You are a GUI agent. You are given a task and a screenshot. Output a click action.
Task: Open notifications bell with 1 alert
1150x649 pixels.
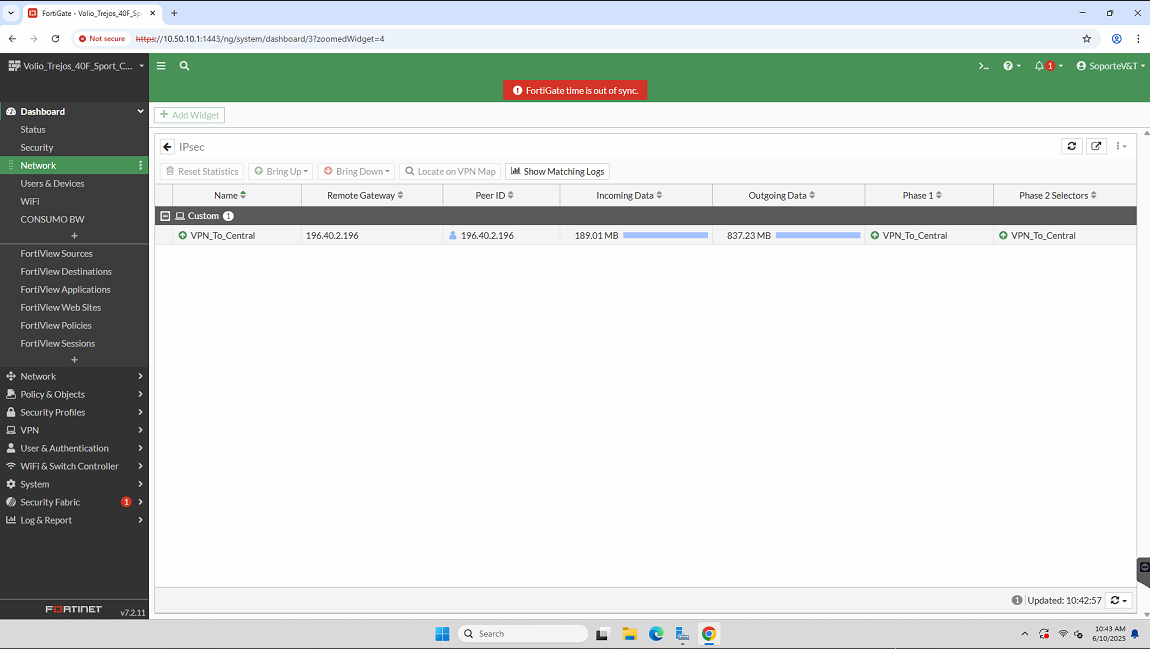click(x=1047, y=66)
